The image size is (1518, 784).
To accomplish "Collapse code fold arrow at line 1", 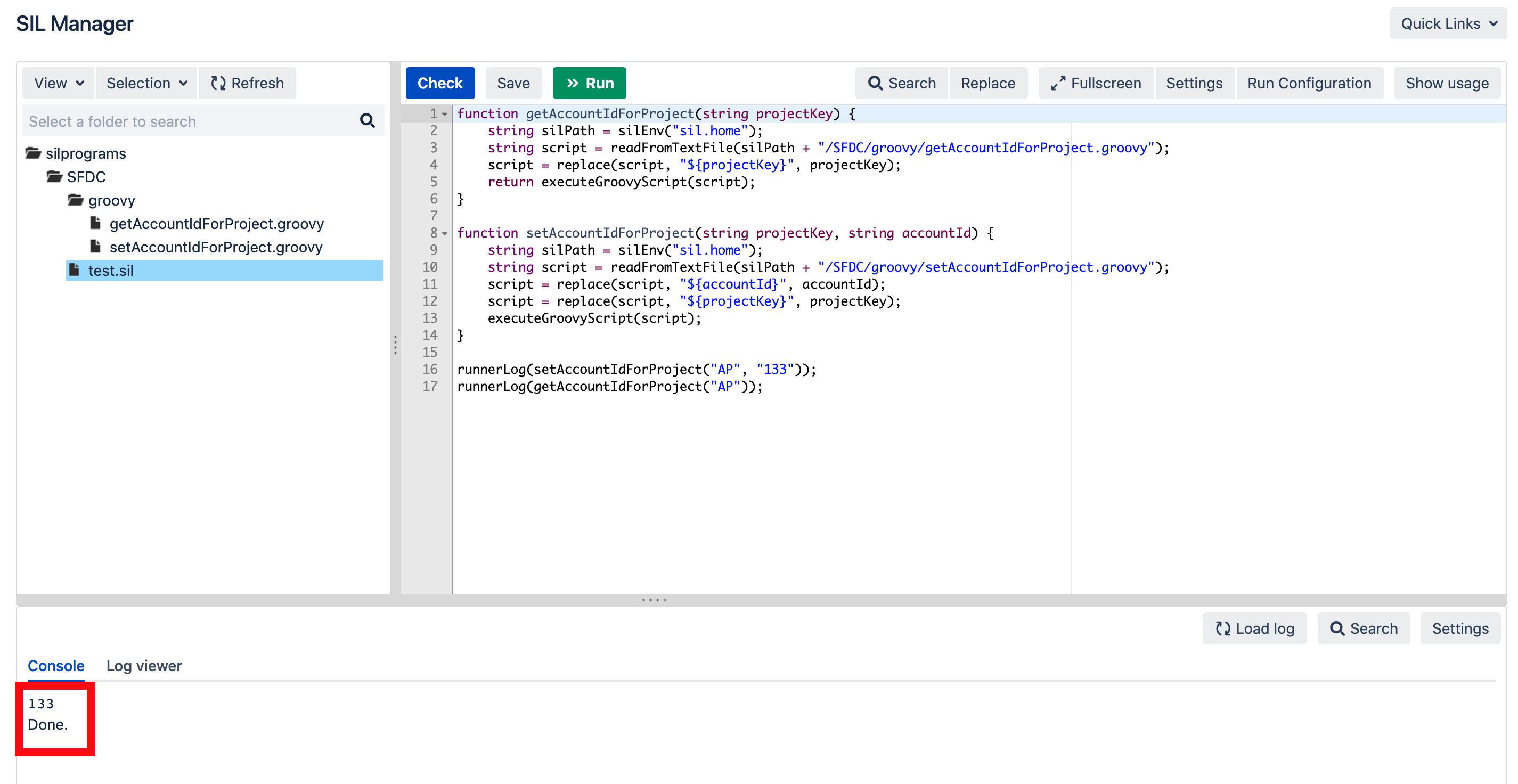I will pos(445,115).
